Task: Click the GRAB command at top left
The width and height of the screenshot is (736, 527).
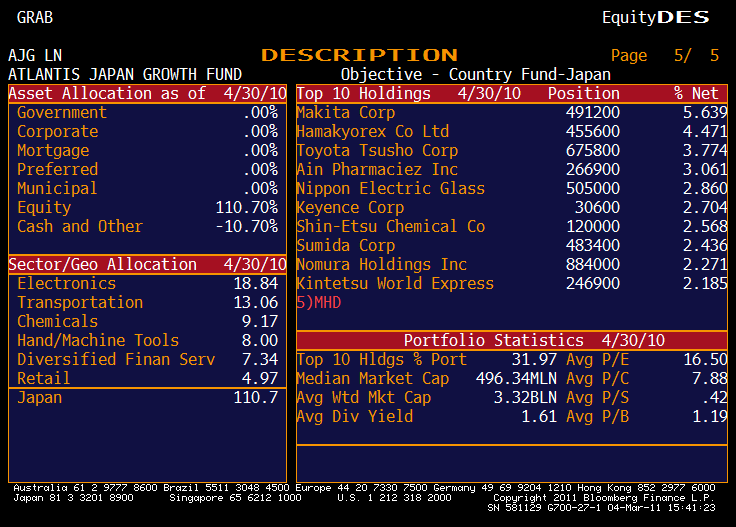Action: [35, 17]
